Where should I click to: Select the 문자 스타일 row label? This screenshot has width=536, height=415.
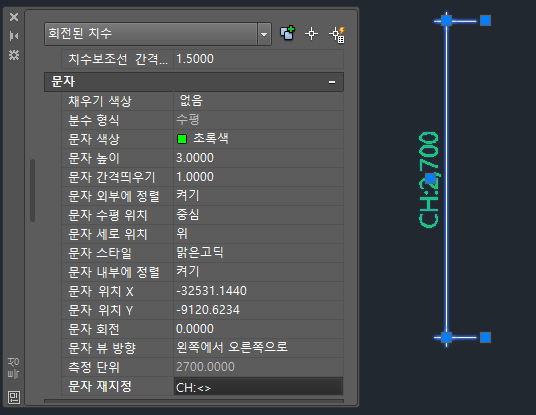tap(100, 253)
